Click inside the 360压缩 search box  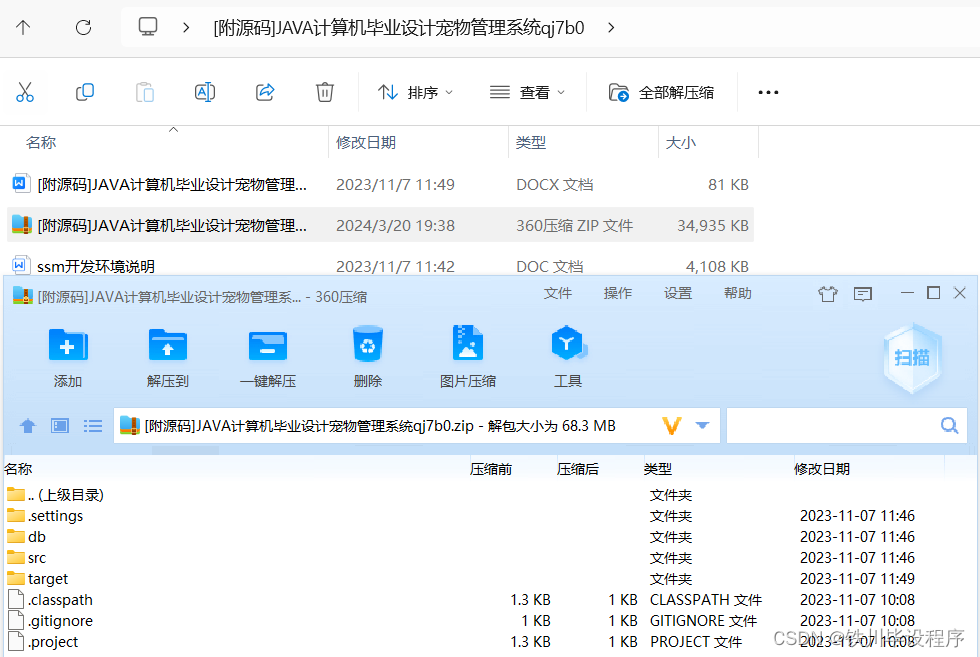[x=840, y=425]
